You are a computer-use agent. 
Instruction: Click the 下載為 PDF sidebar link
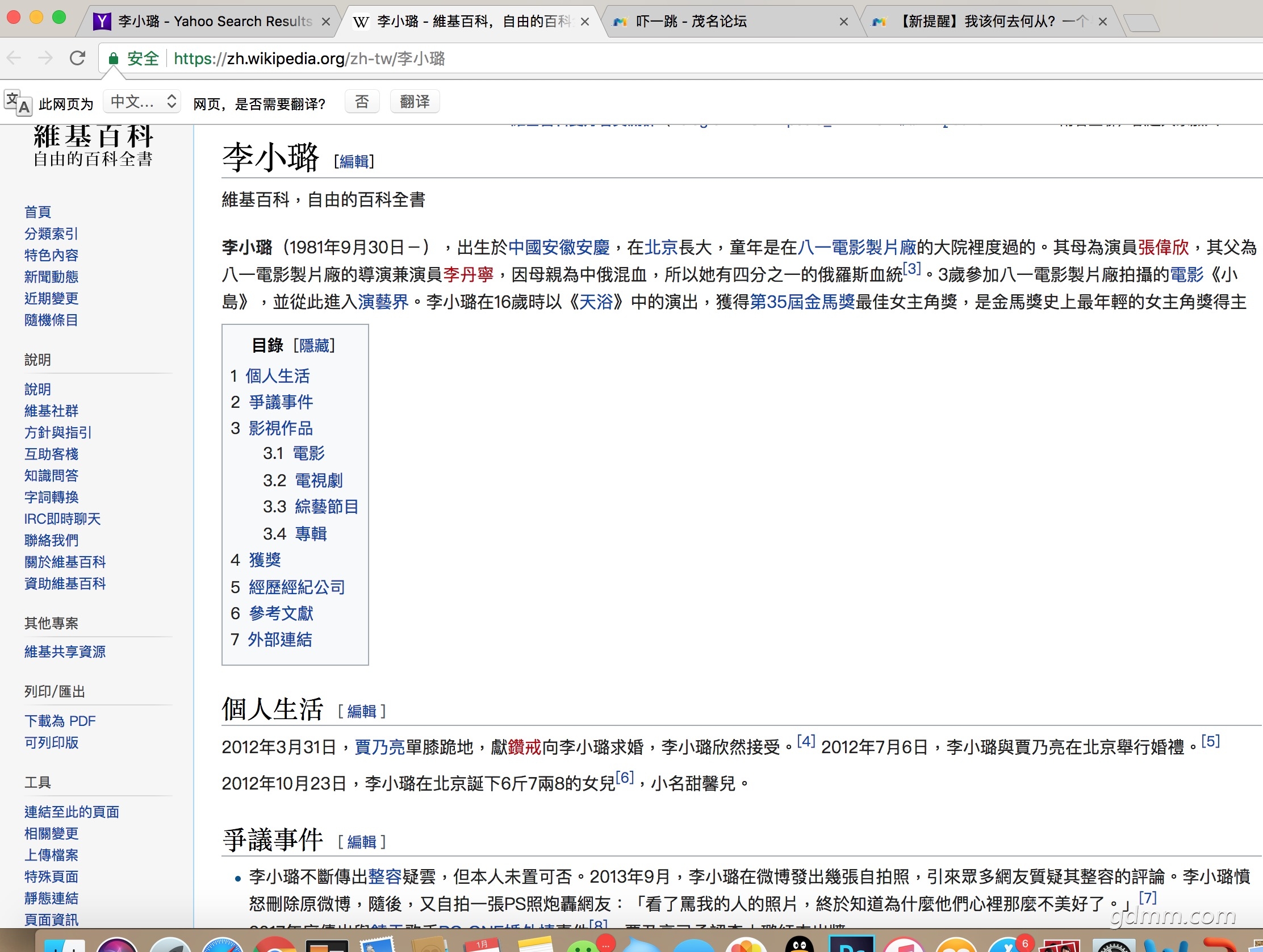pyautogui.click(x=60, y=721)
